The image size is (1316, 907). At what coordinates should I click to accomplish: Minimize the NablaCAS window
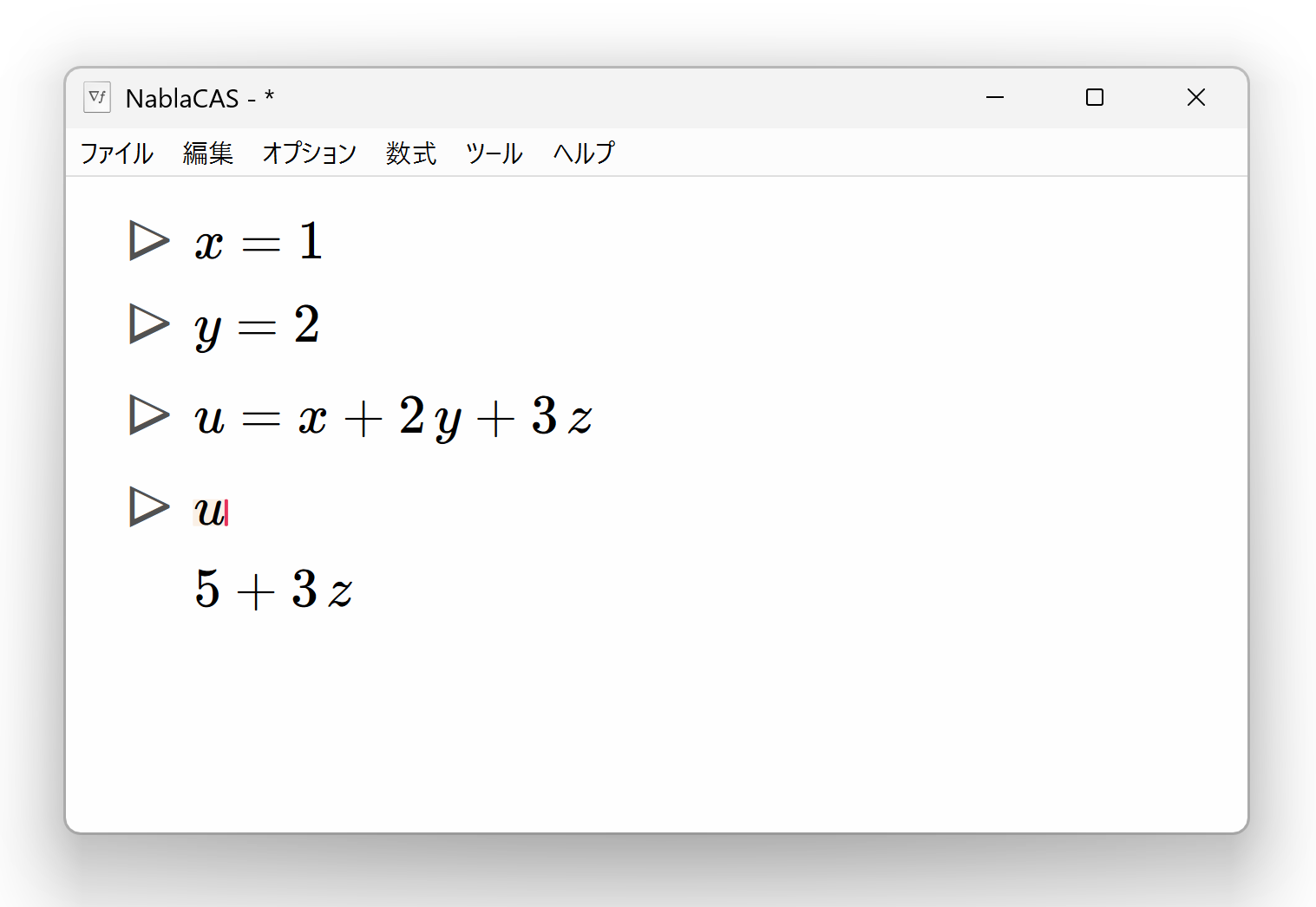pos(995,97)
